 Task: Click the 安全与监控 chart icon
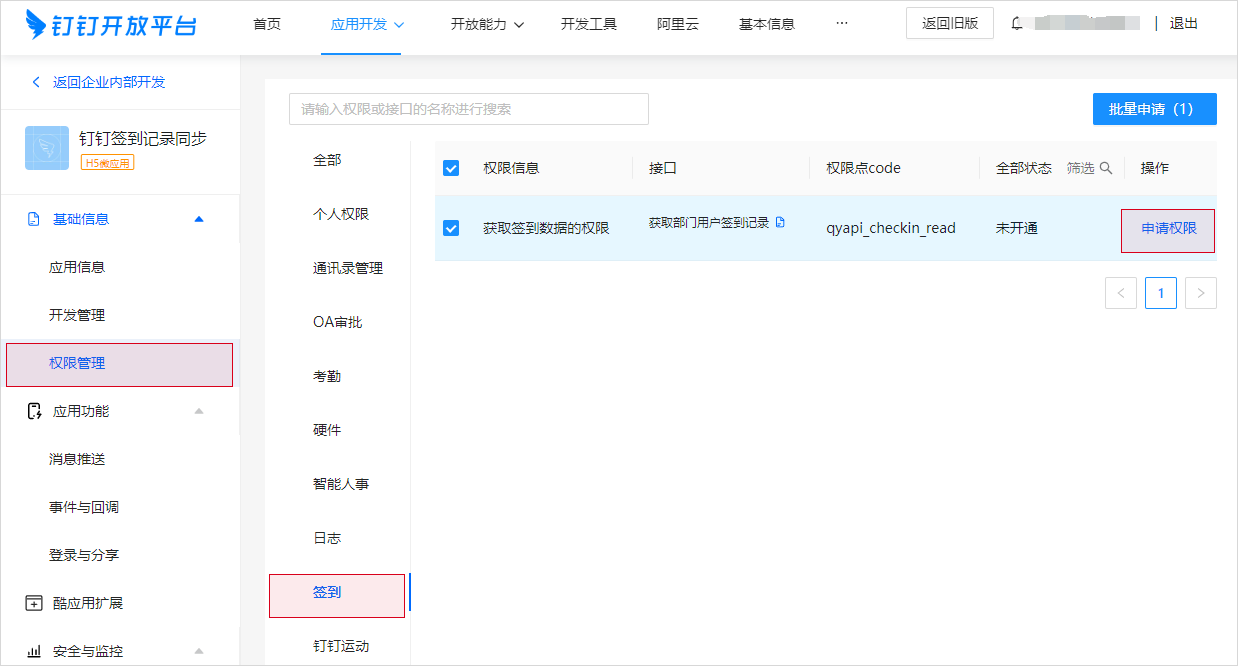click(x=34, y=651)
